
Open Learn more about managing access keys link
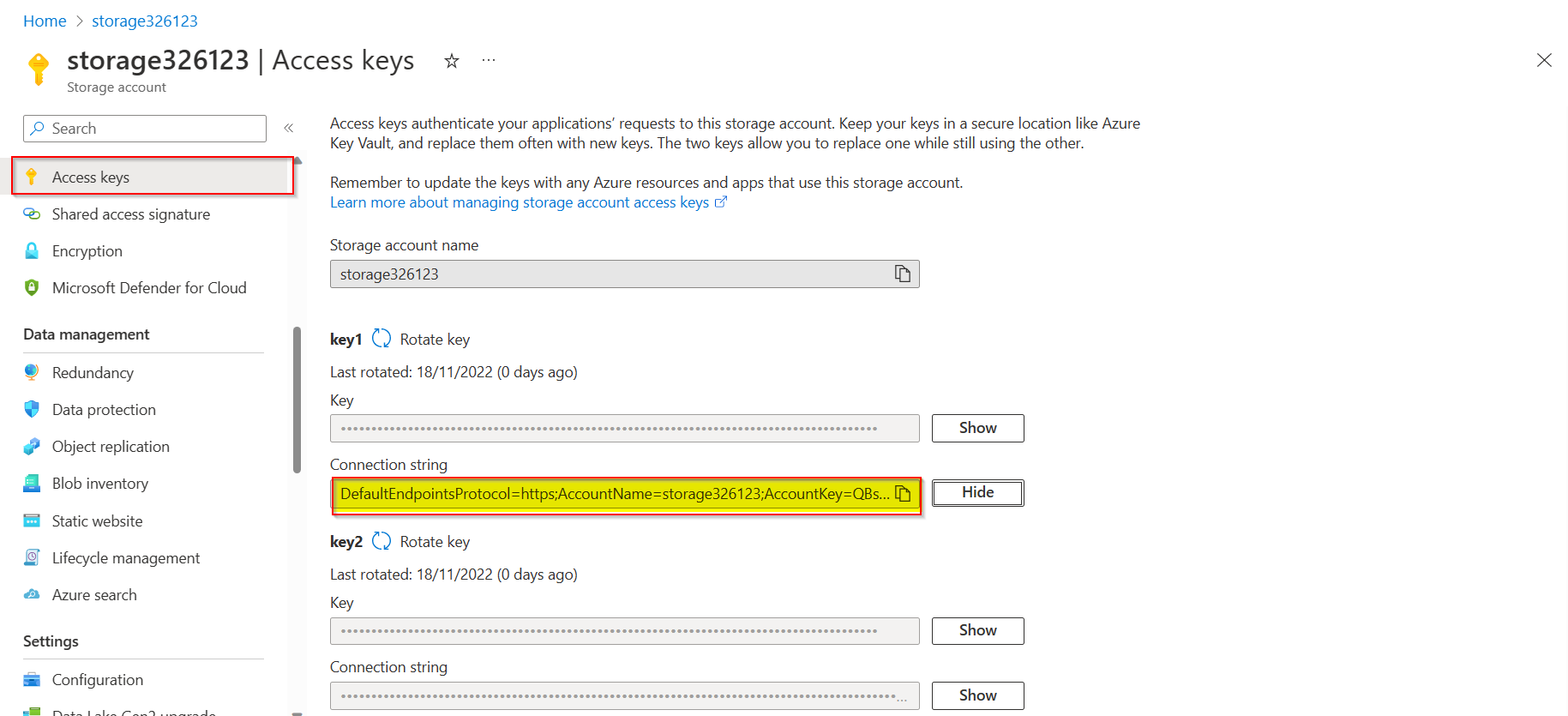click(x=528, y=202)
